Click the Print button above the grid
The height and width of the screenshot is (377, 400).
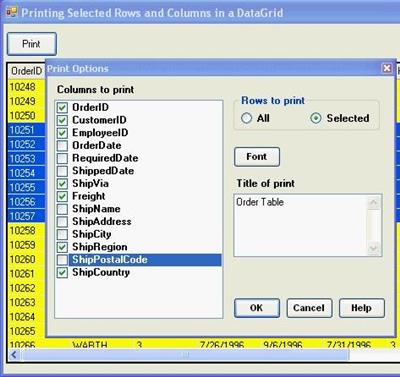click(x=32, y=44)
